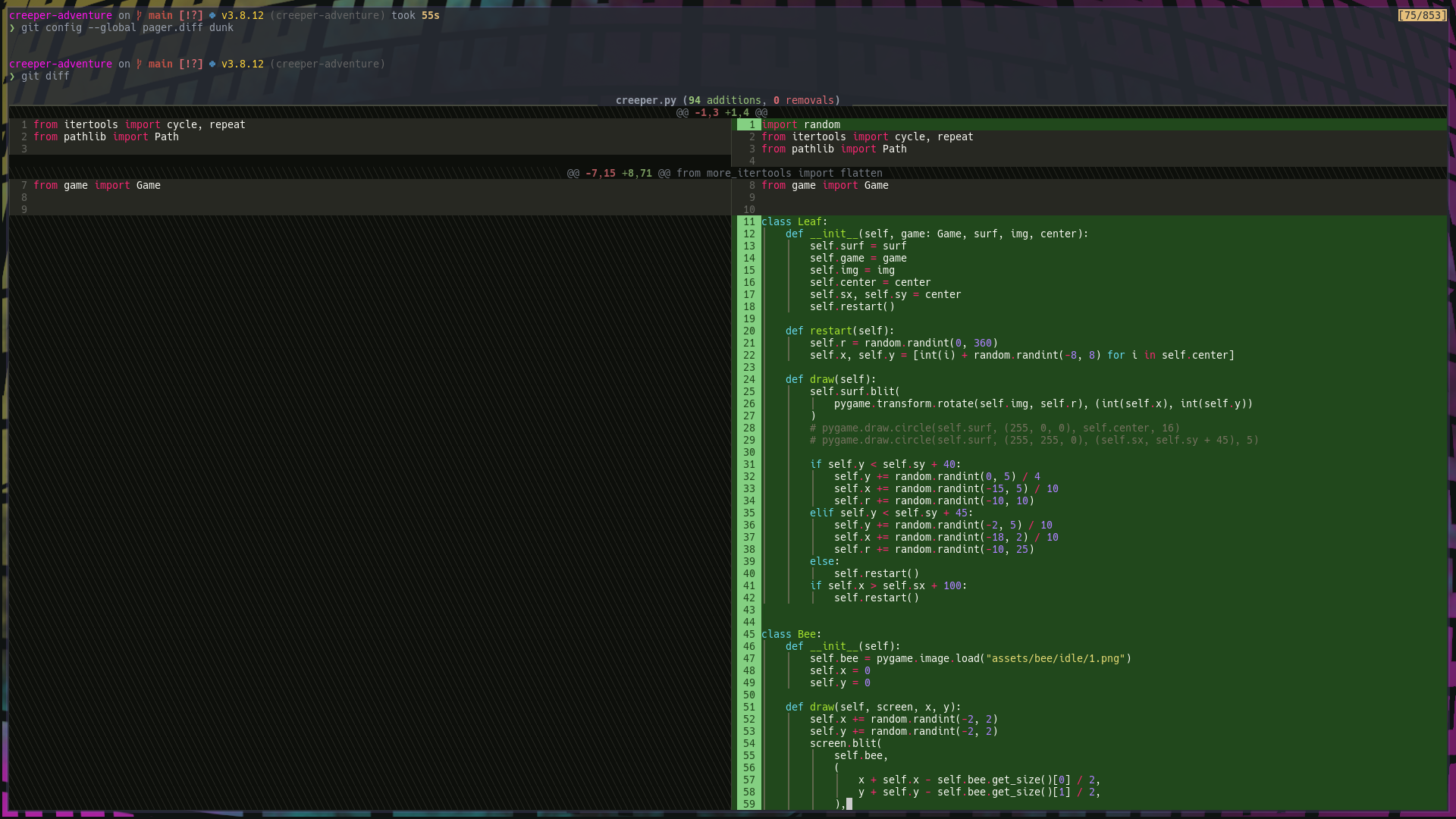The height and width of the screenshot is (819, 1456).
Task: Click the assets/bee/idle/1.png string
Action: (1055, 658)
